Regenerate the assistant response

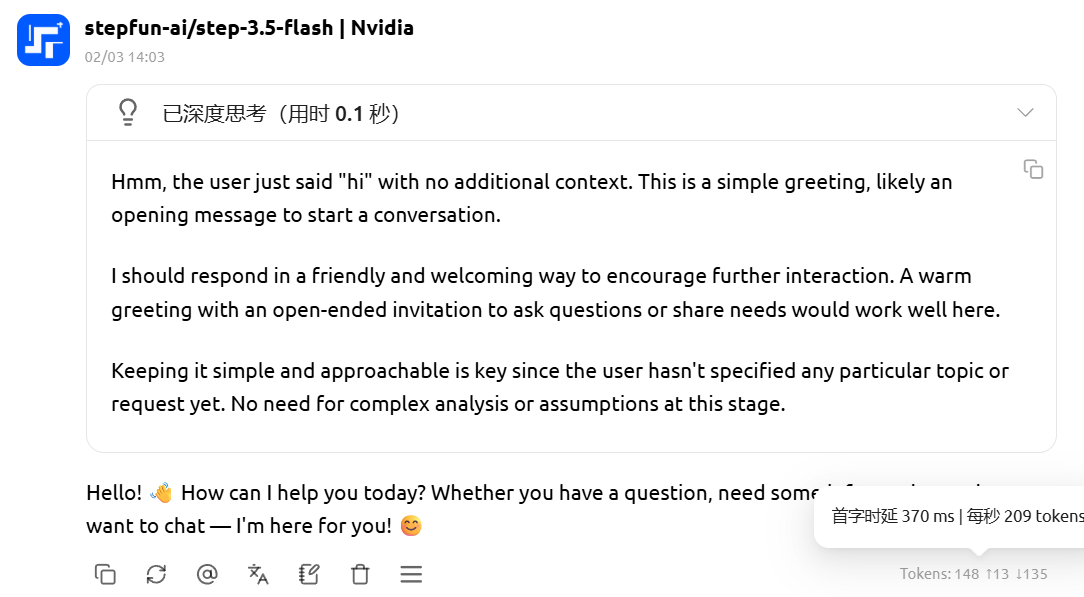coord(156,574)
